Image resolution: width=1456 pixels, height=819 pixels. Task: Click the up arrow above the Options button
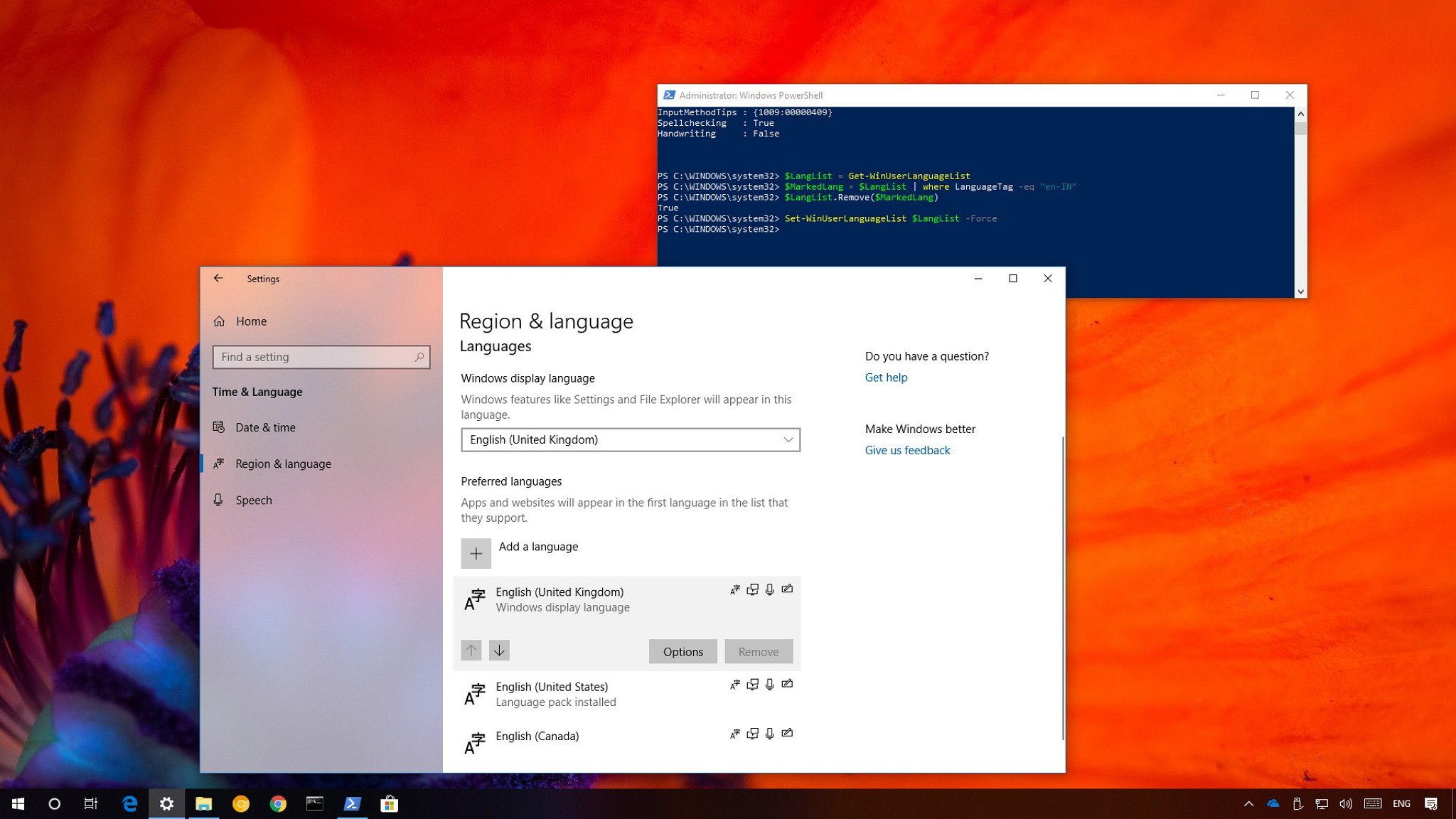pos(471,650)
